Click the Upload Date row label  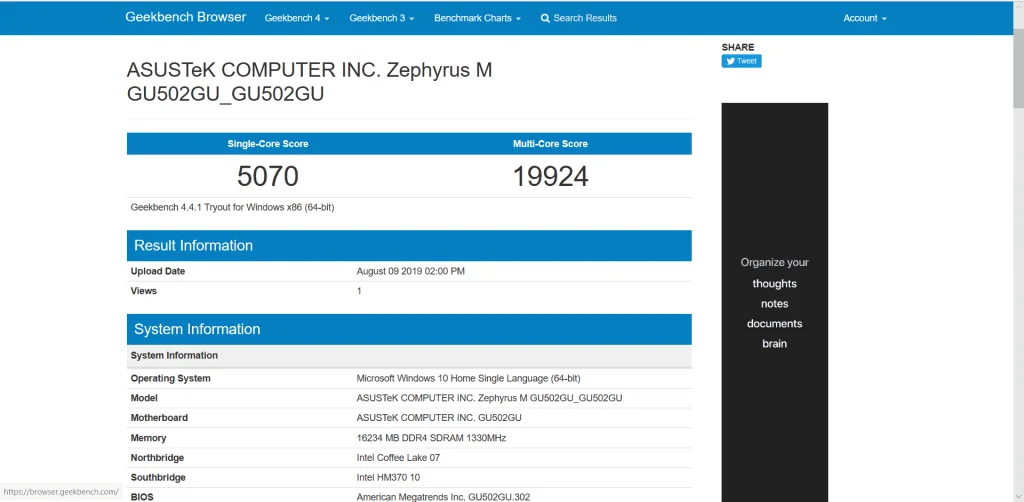[x=157, y=271]
